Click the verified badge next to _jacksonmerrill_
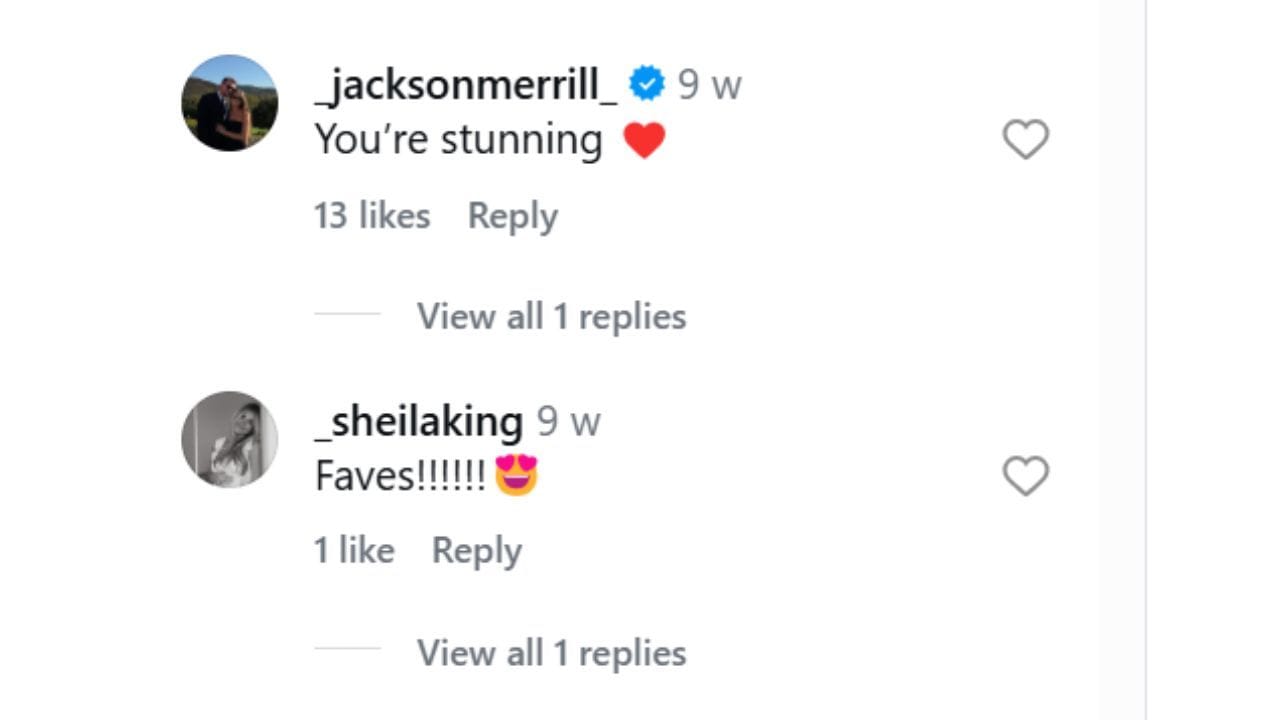The height and width of the screenshot is (720, 1280). click(x=646, y=84)
